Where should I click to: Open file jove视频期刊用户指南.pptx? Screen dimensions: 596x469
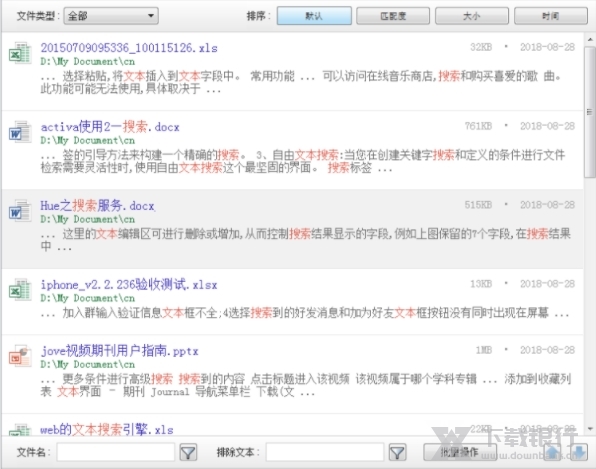[120, 350]
